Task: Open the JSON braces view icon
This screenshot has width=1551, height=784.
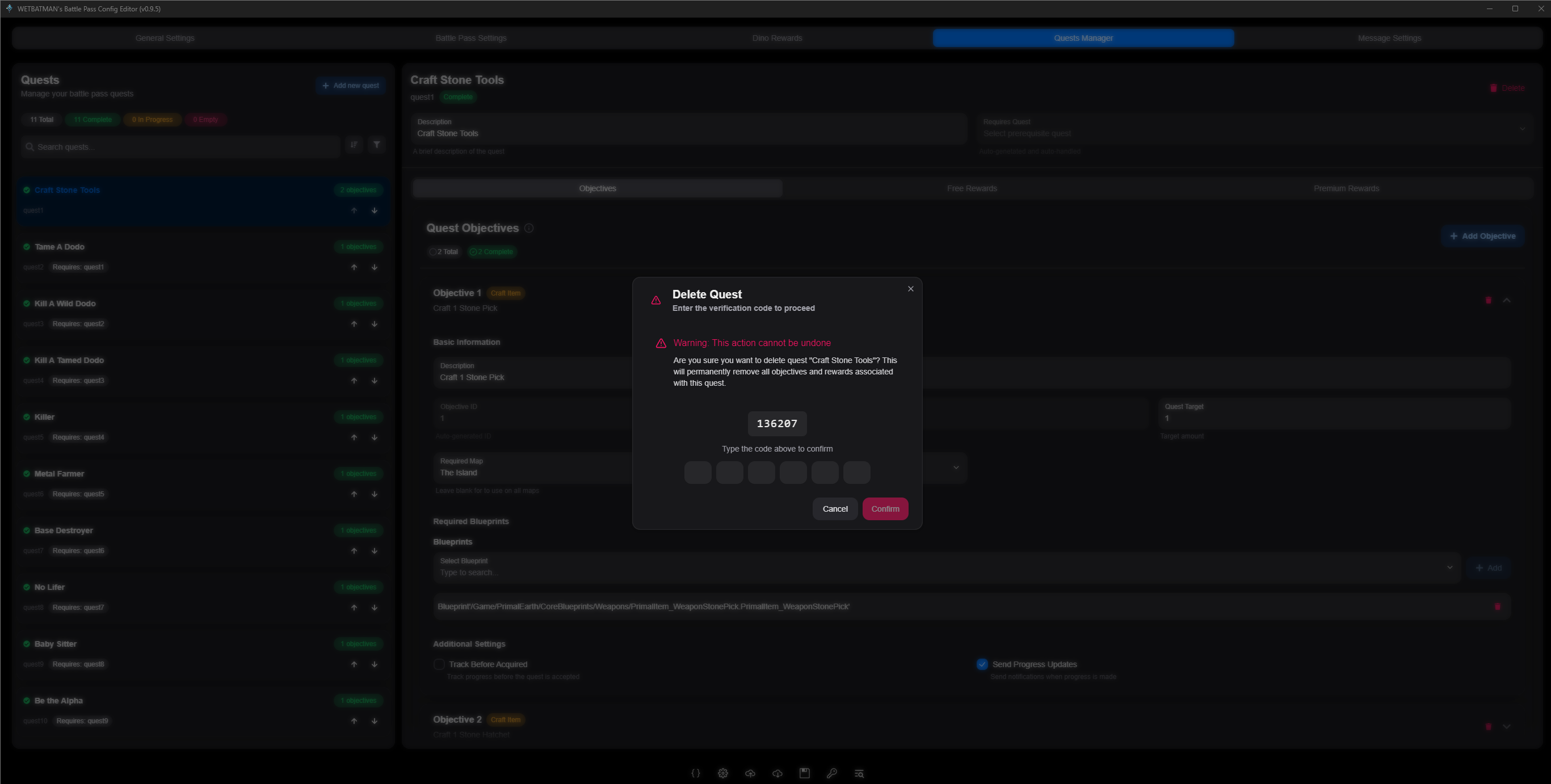Action: pos(695,773)
